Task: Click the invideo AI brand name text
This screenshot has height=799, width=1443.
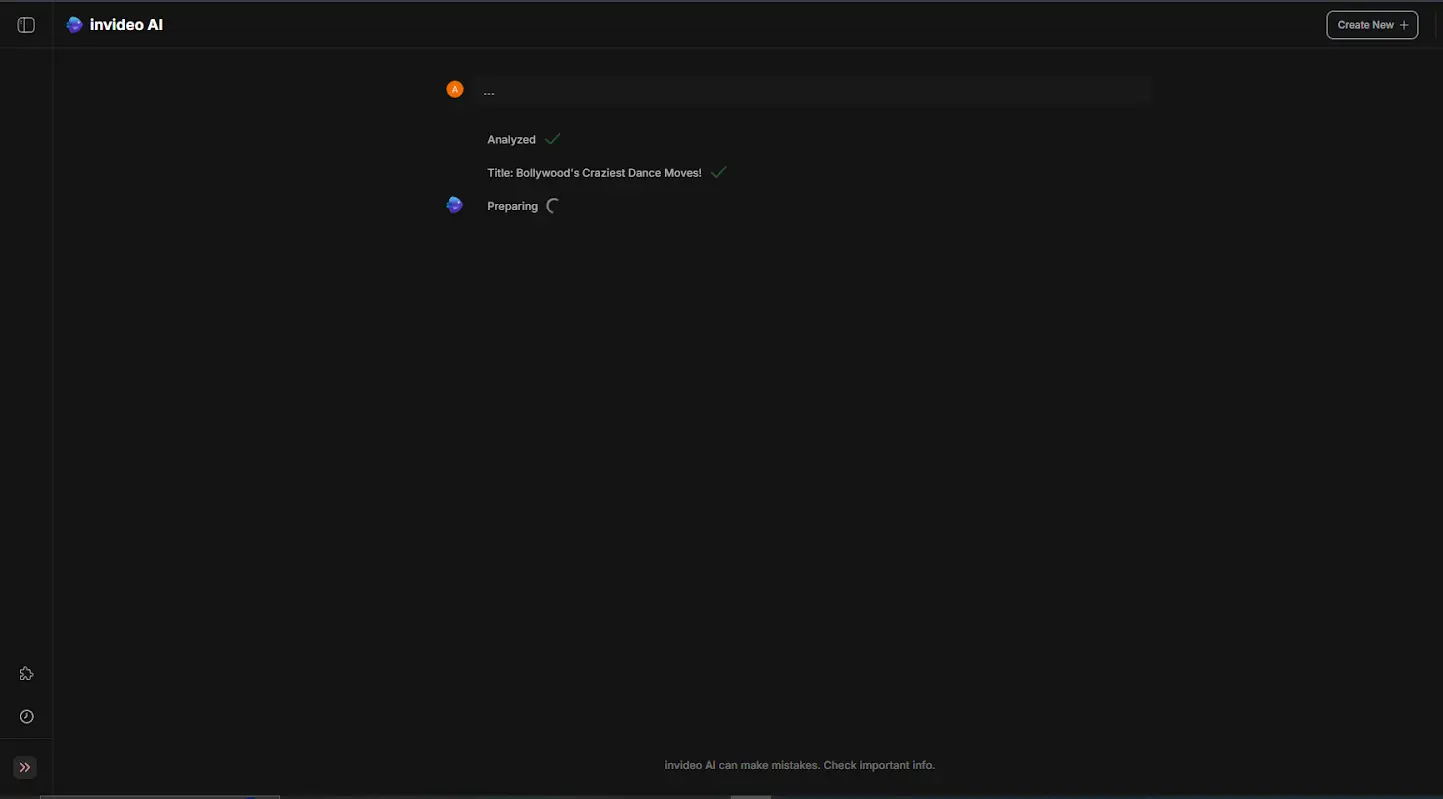Action: point(126,25)
